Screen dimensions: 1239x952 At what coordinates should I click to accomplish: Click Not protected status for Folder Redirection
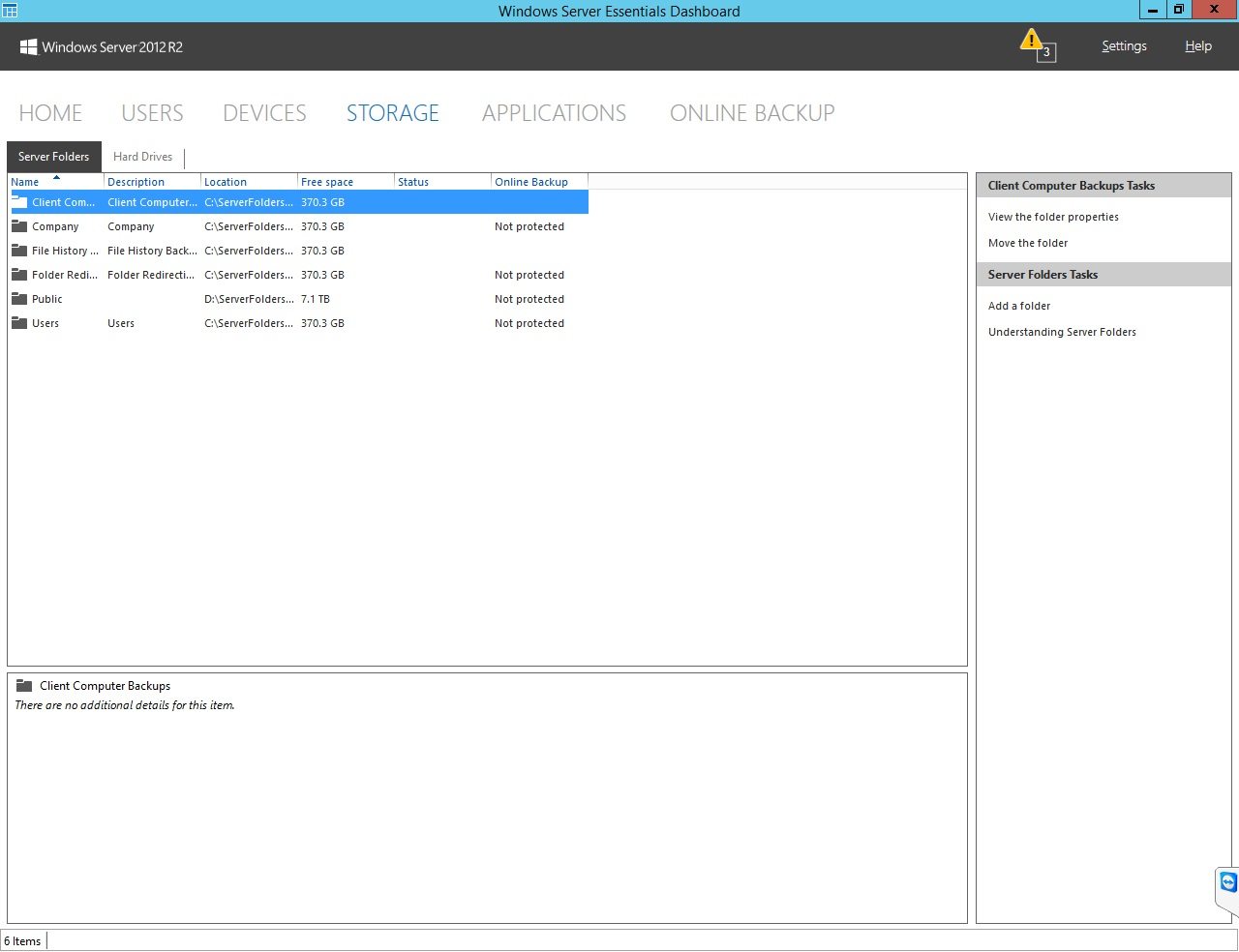pyautogui.click(x=529, y=275)
